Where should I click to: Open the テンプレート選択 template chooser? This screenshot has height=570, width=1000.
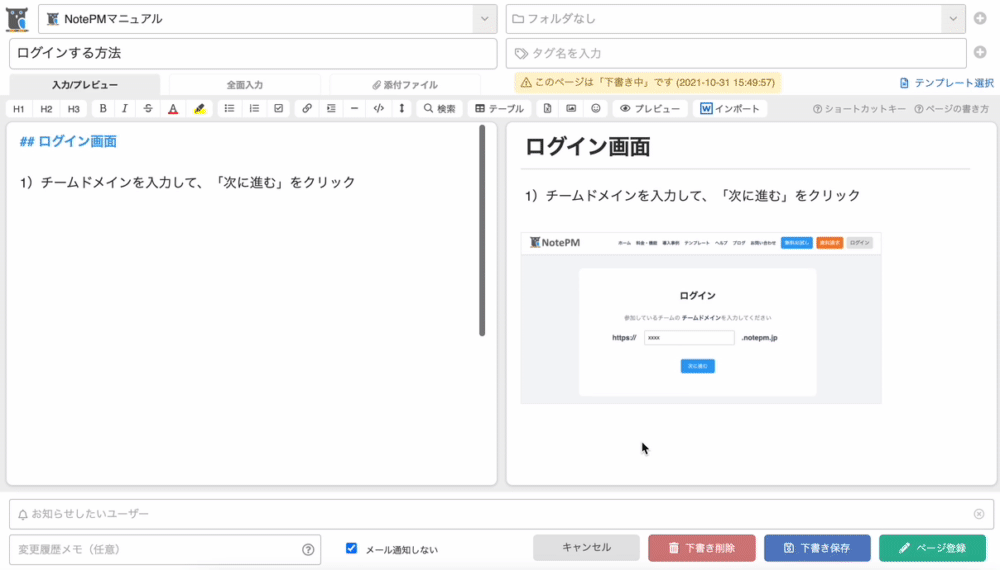coord(946,83)
